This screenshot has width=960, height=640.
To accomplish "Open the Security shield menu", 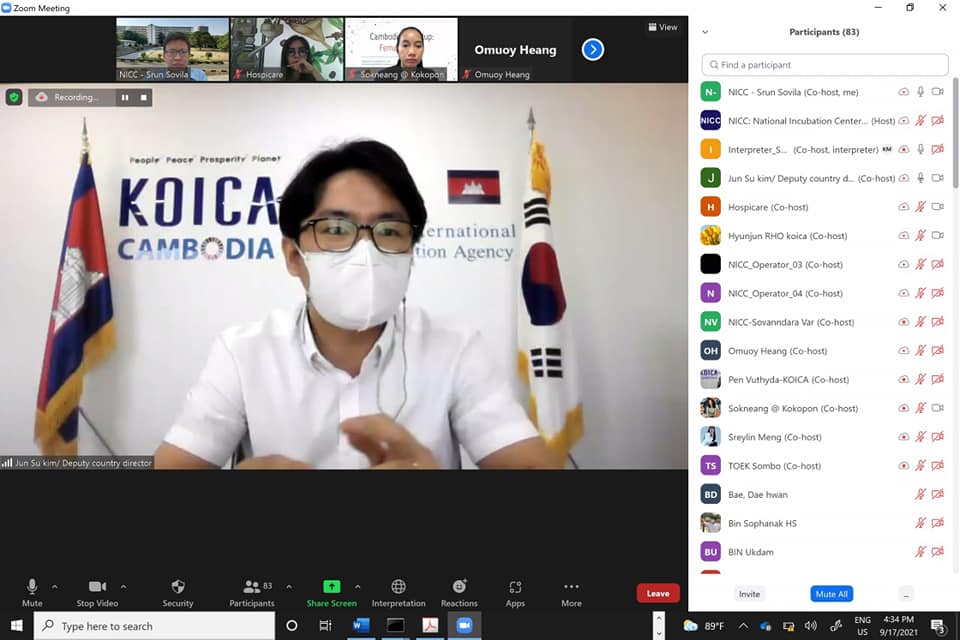I will click(178, 592).
